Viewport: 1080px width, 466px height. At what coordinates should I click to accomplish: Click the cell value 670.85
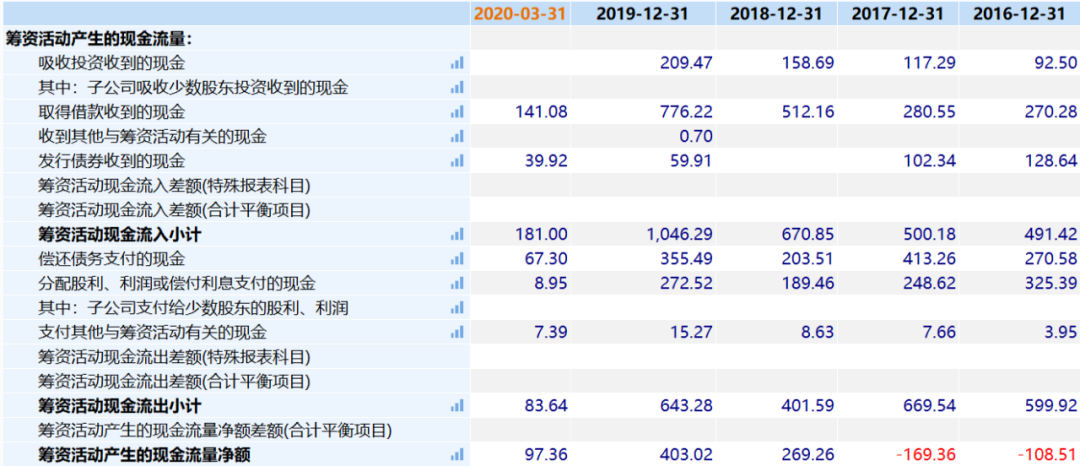click(807, 235)
